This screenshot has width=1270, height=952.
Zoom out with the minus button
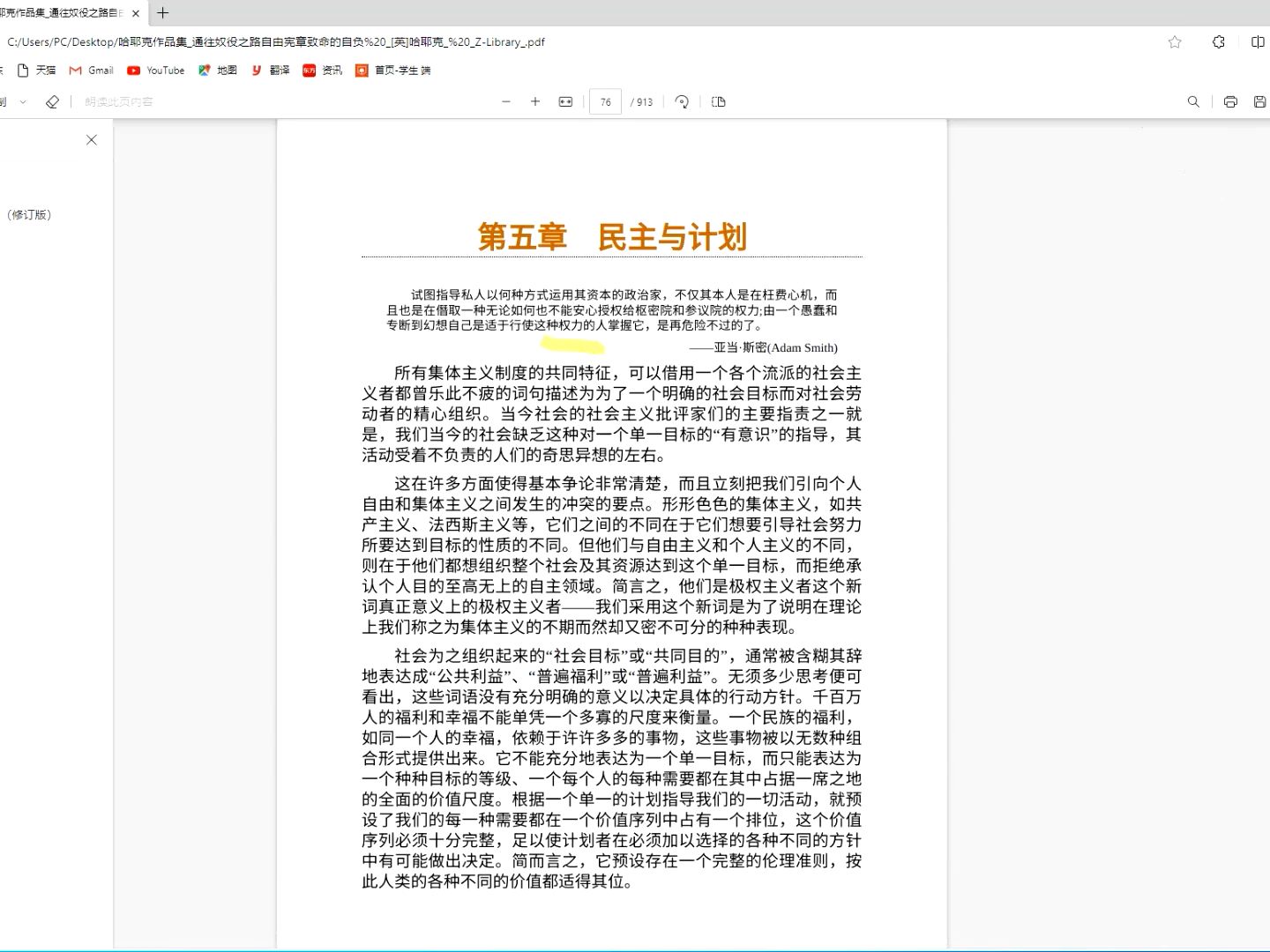tap(506, 102)
